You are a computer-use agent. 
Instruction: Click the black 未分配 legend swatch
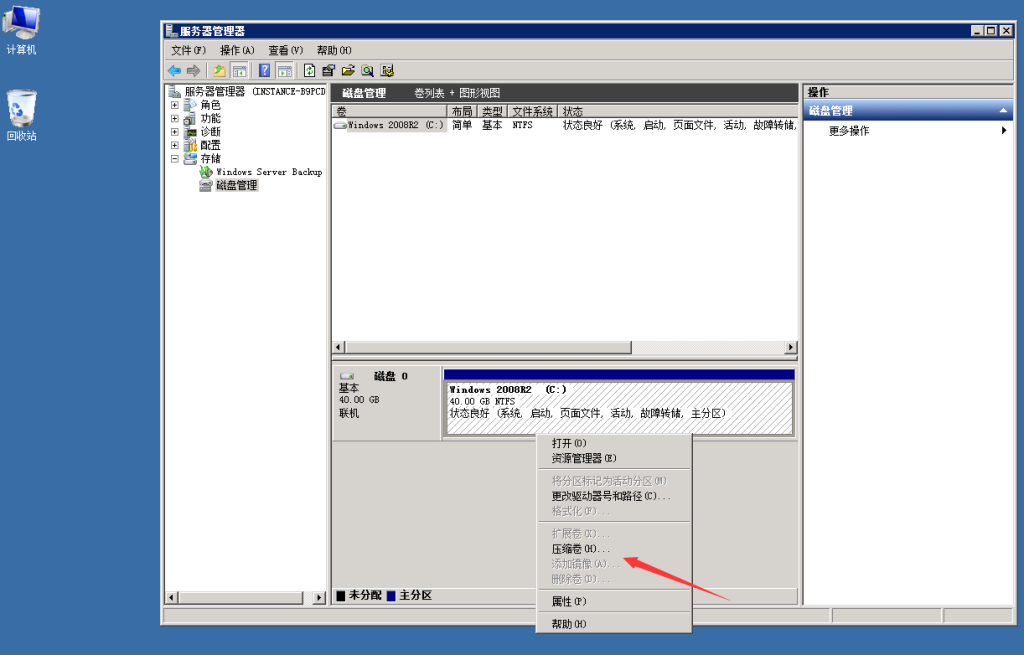(x=340, y=596)
